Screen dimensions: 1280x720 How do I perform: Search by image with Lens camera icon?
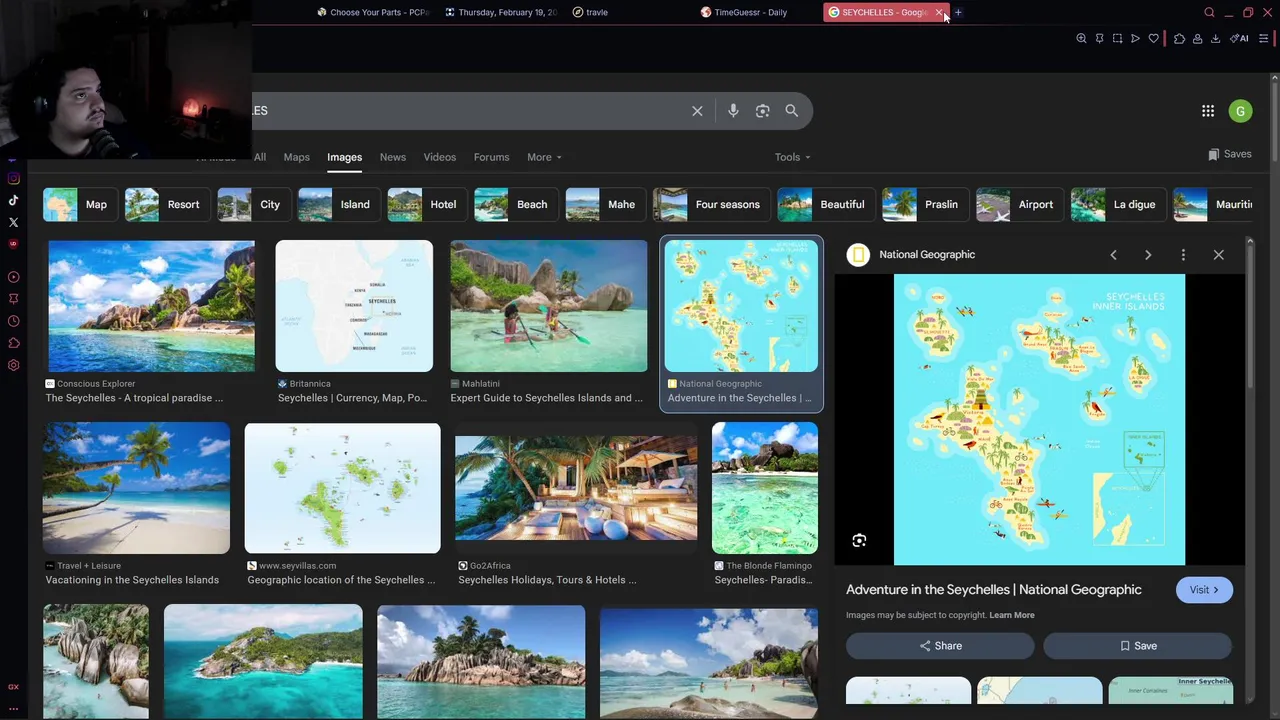[762, 111]
